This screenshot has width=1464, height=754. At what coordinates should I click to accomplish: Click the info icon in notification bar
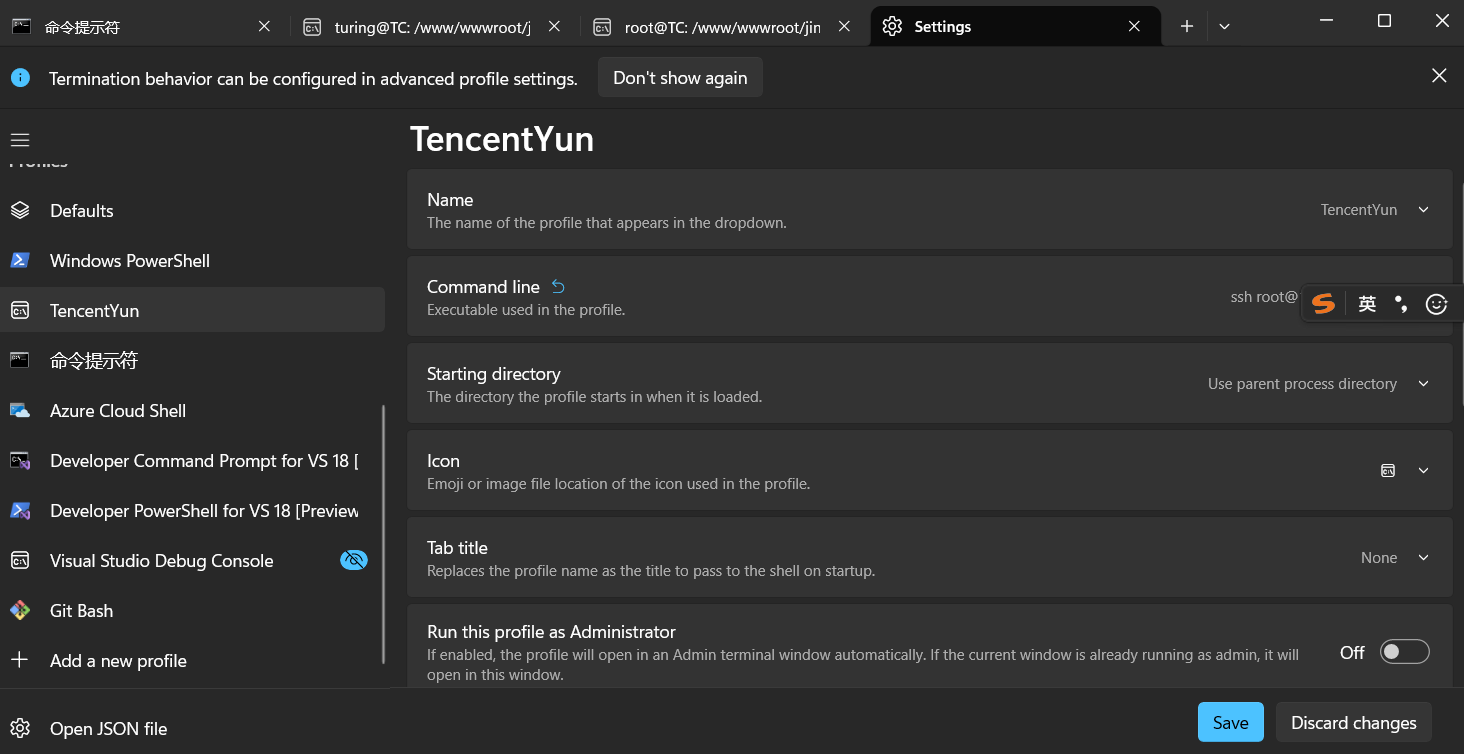pyautogui.click(x=20, y=78)
